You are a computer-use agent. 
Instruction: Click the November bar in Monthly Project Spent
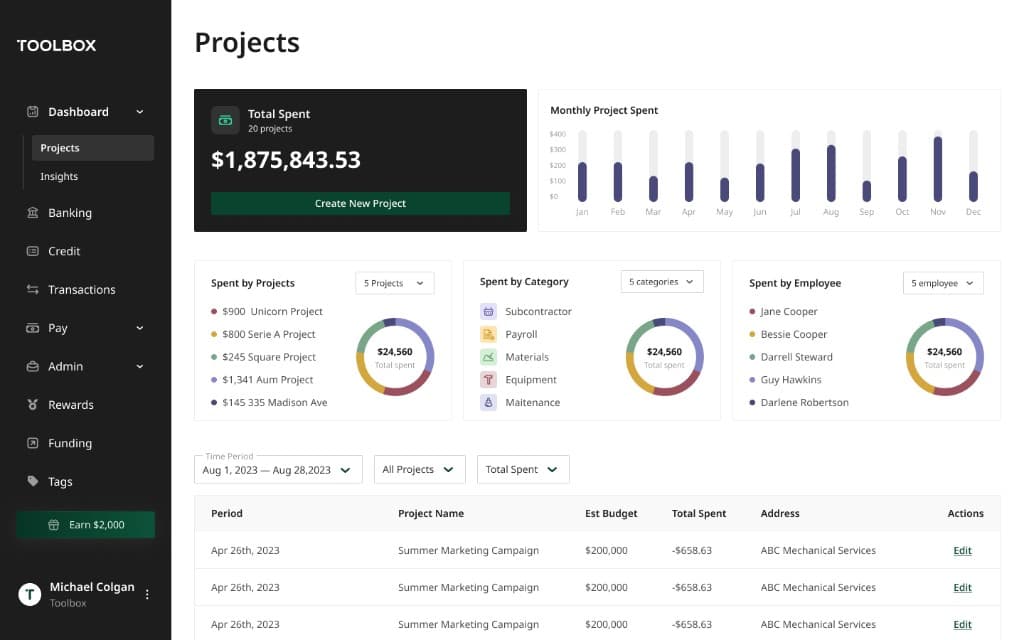938,166
